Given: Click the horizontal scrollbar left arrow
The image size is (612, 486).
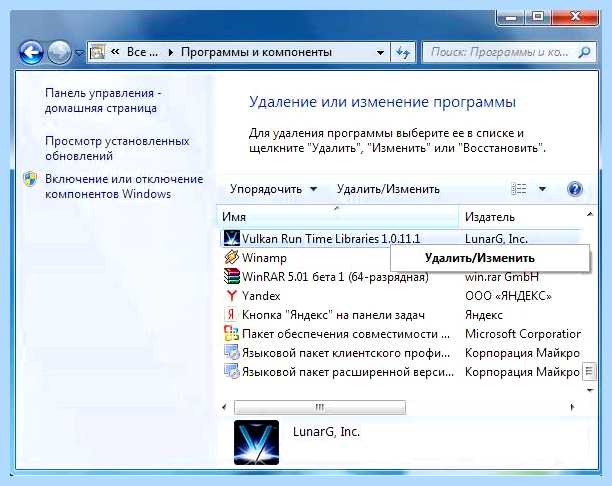Looking at the screenshot, I should tap(224, 407).
